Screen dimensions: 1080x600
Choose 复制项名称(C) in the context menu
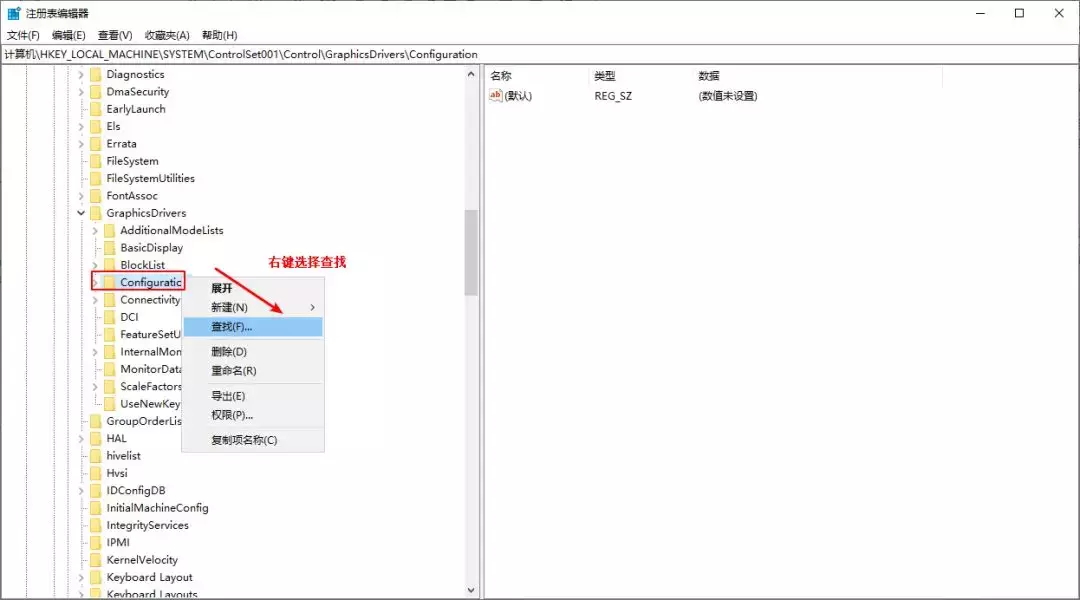pyautogui.click(x=253, y=439)
